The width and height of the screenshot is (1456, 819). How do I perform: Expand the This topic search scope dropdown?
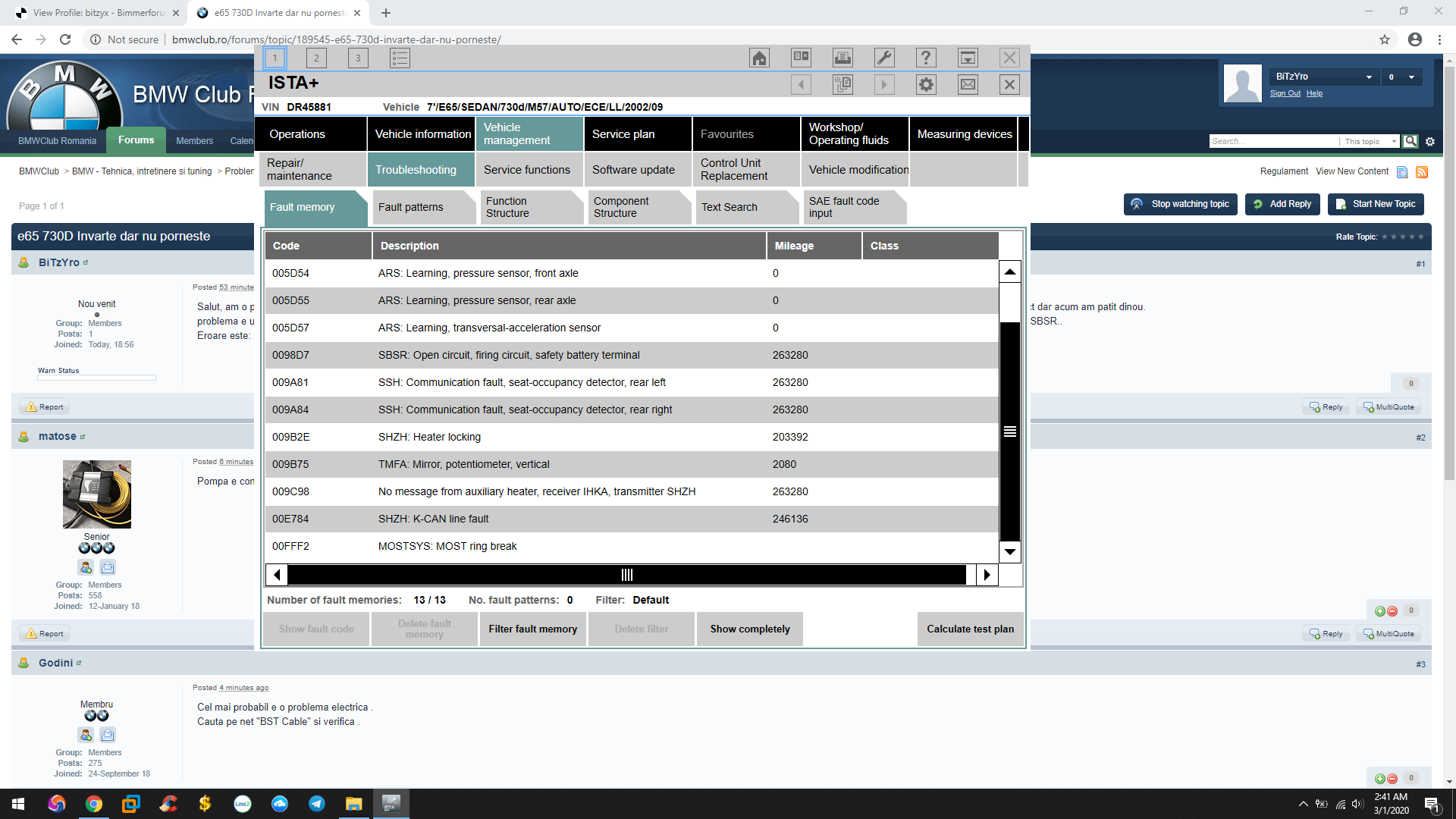pos(1370,141)
